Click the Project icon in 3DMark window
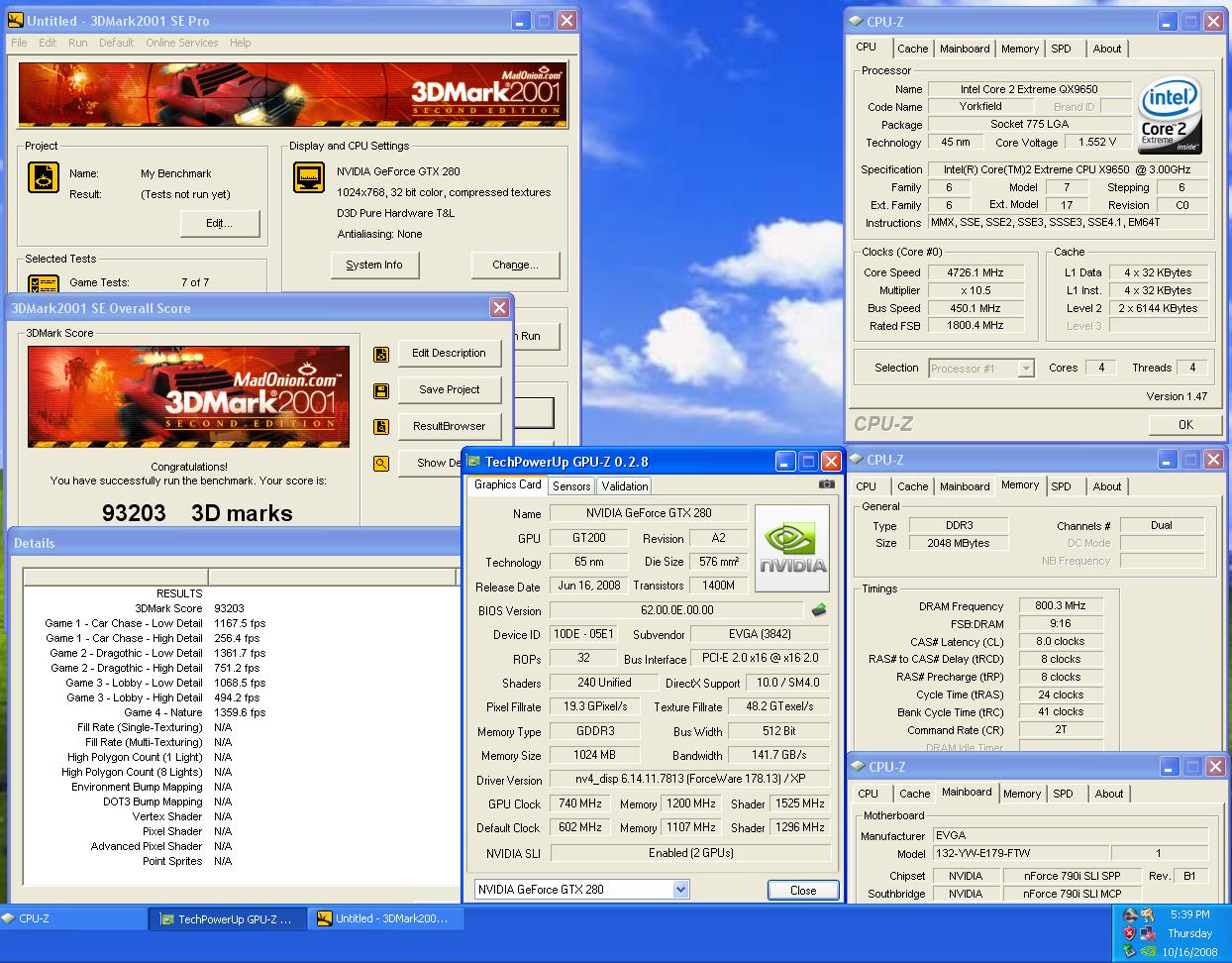The height and width of the screenshot is (963, 1232). [x=44, y=178]
